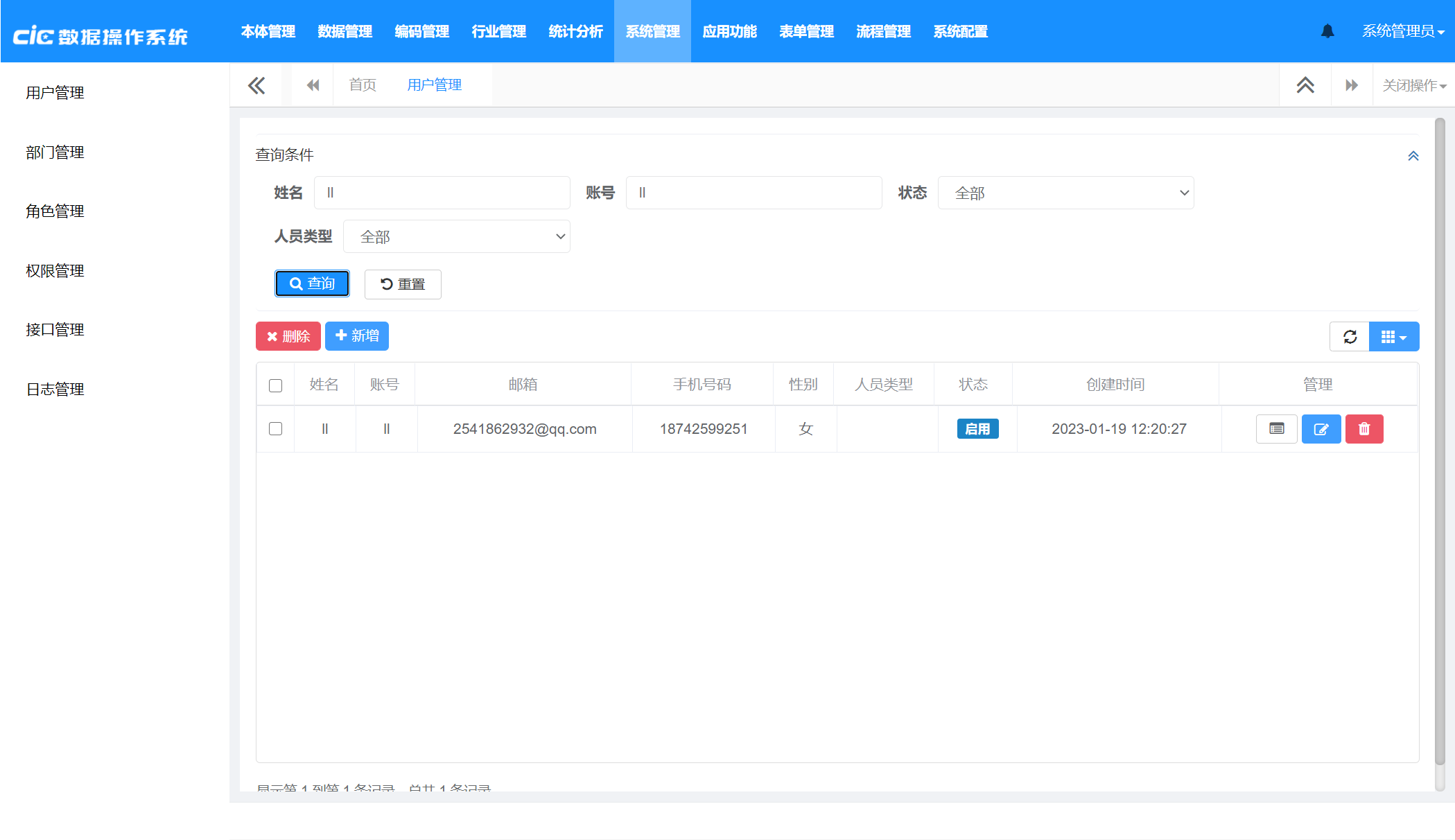Click the notification bell icon

click(1327, 31)
